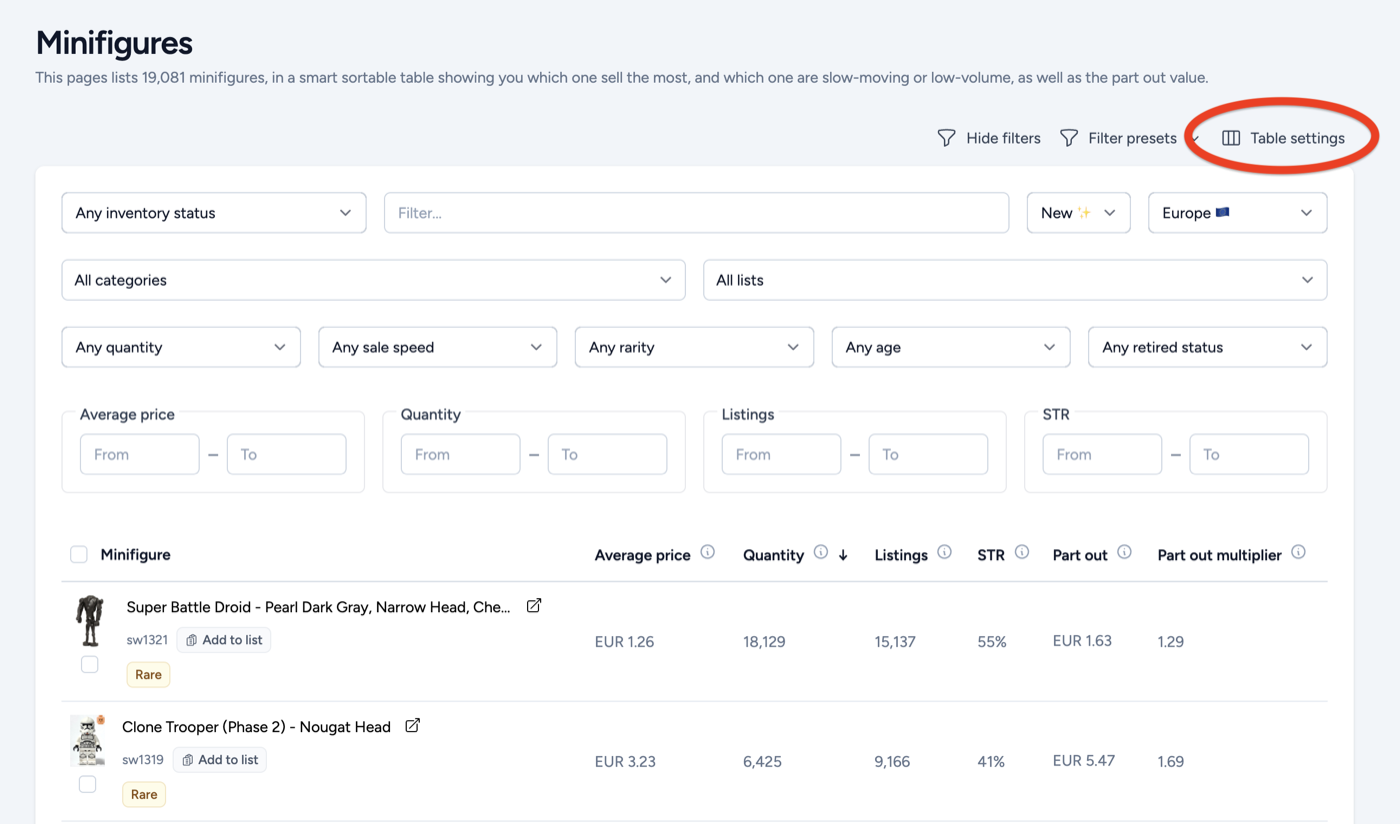Click the Super Battle Droid name link

318,607
